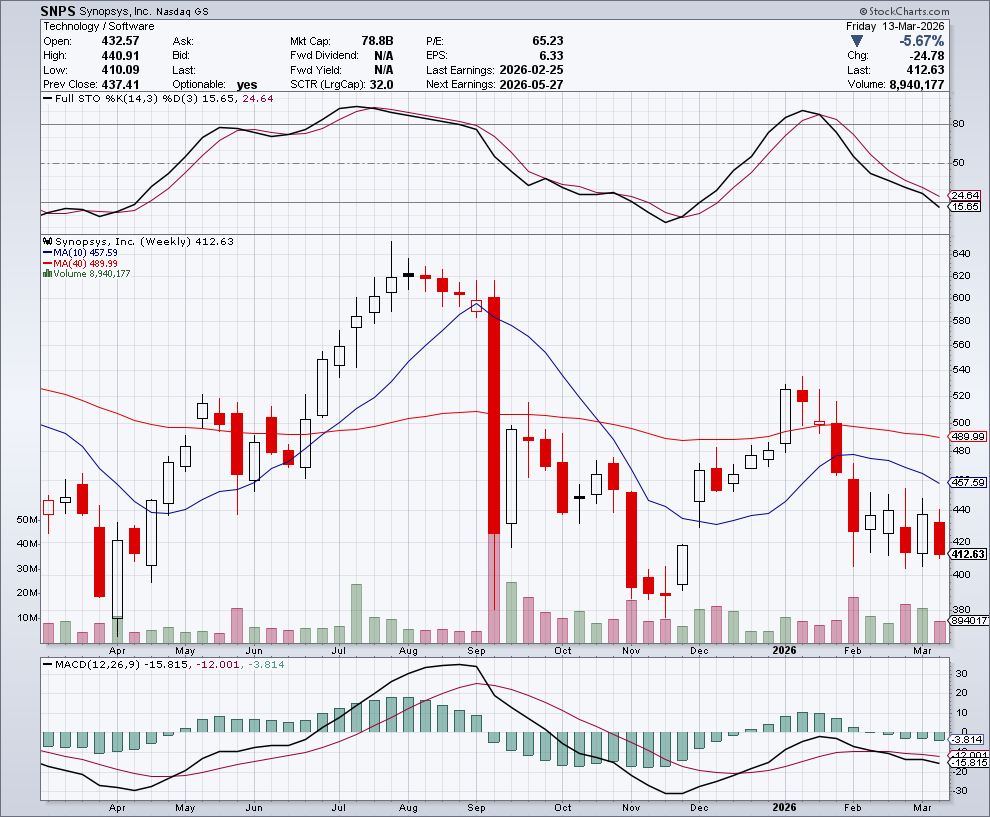990x817 pixels.
Task: Click the -15.815 MACD line value tag
Action: click(x=968, y=763)
